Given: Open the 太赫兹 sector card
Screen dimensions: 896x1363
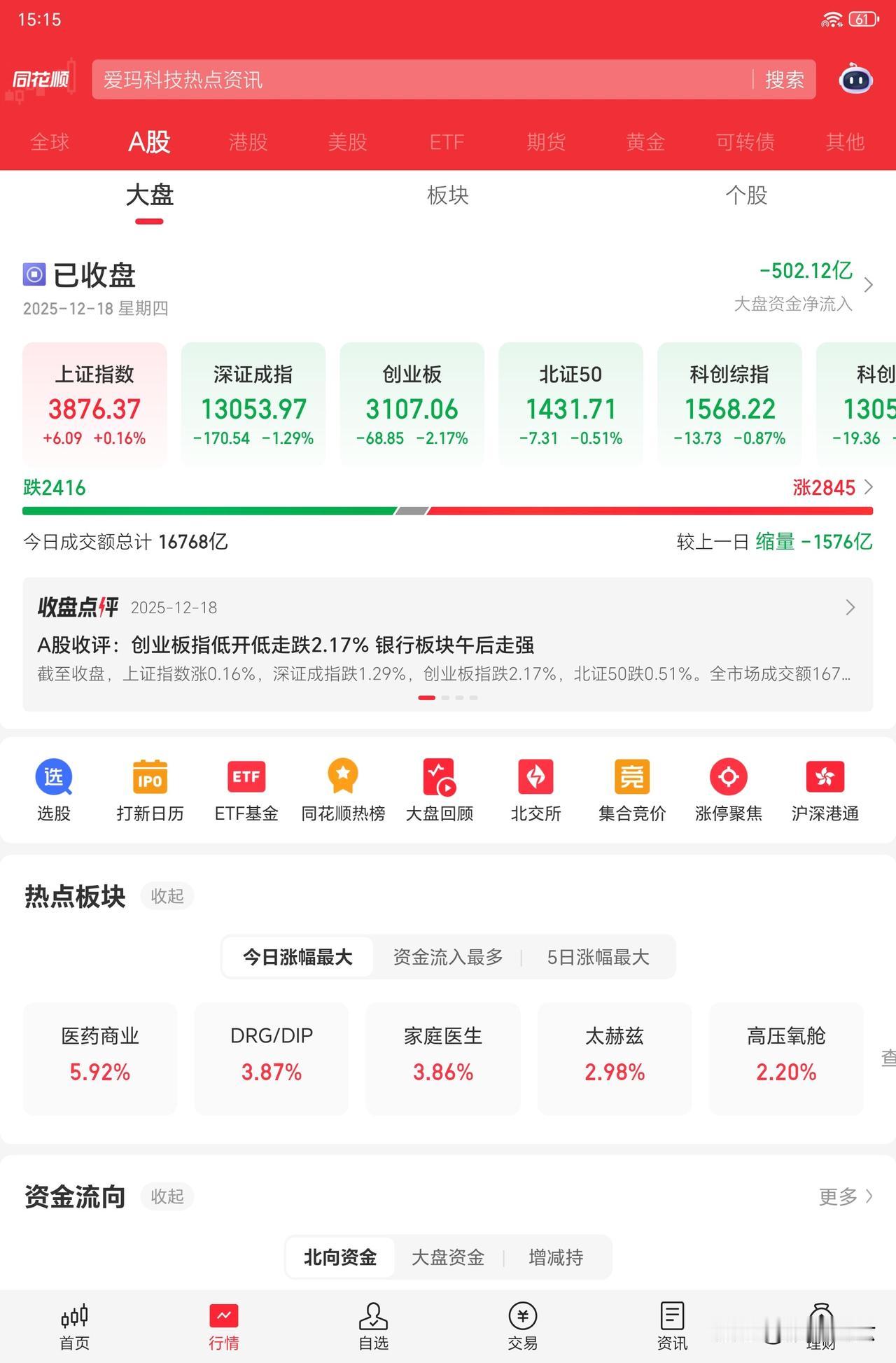Looking at the screenshot, I should click(x=615, y=1058).
